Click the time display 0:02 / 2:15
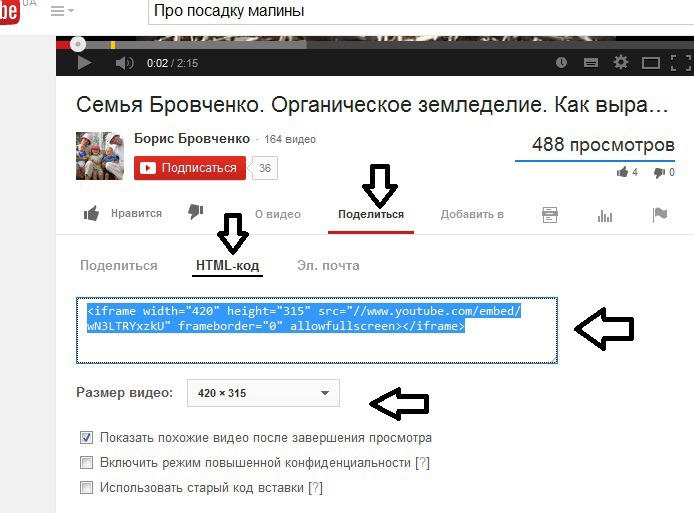Viewport: 694px width, 513px height. click(x=172, y=63)
